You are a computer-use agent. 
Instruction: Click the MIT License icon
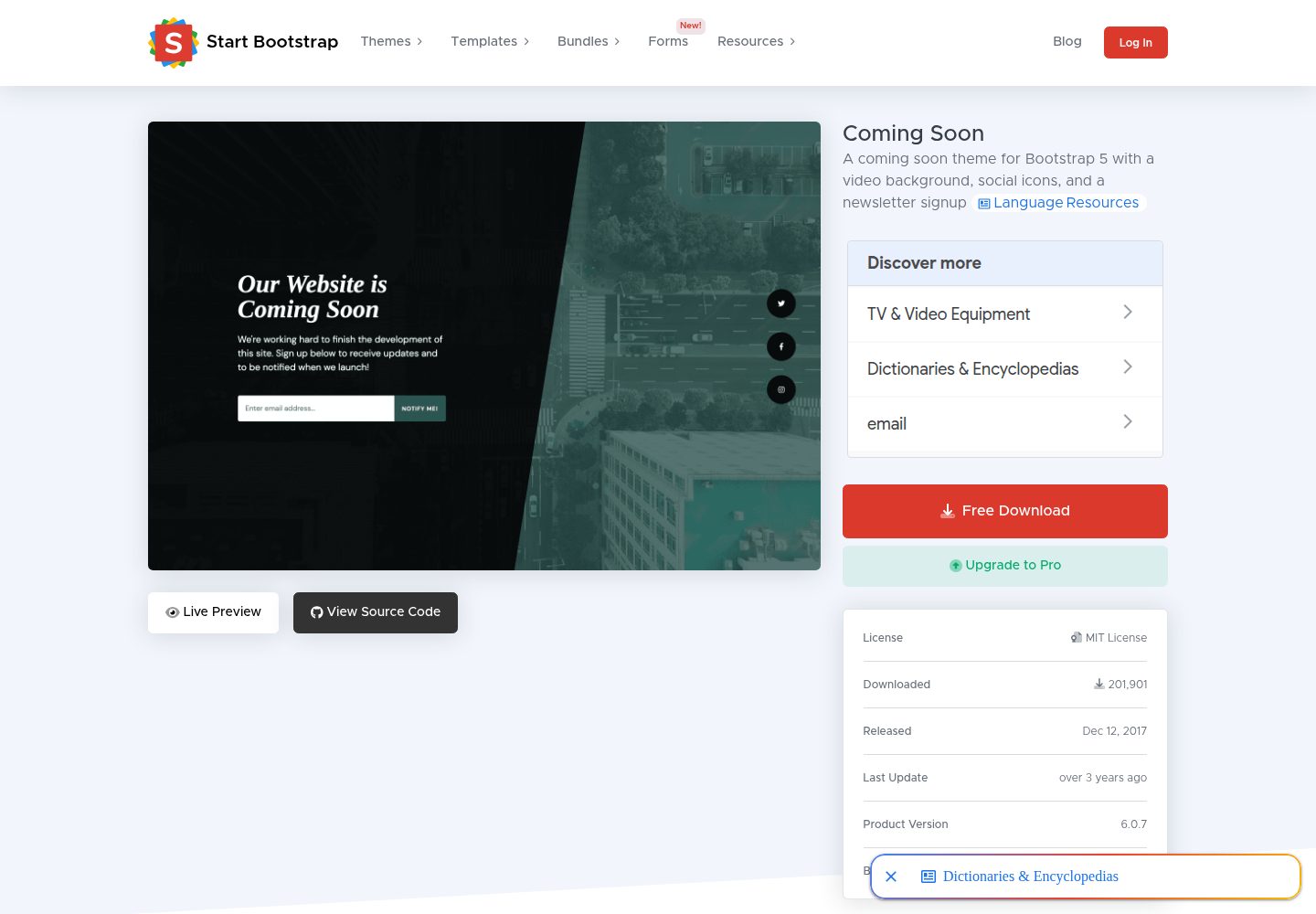[x=1076, y=638]
